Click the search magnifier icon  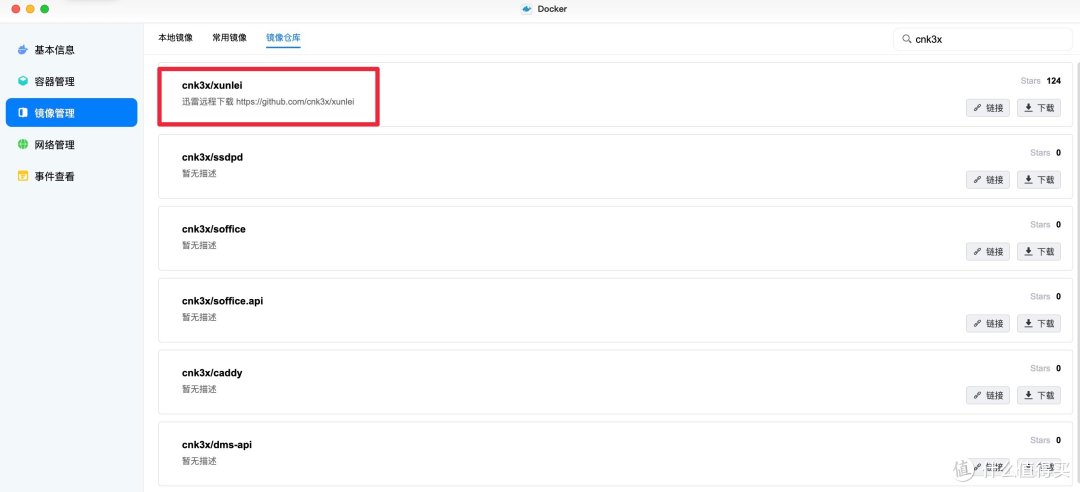click(x=906, y=39)
